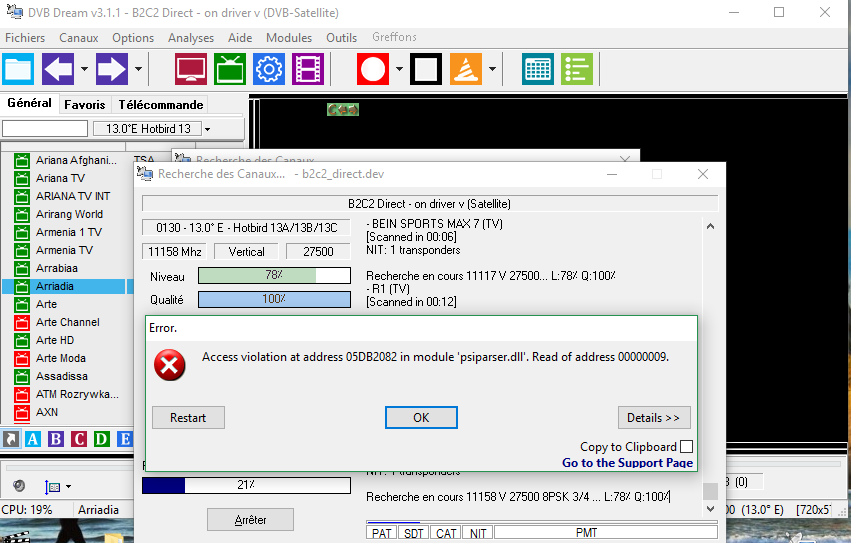This screenshot has height=543, width=851.
Task: Select favorites group D icon
Action: point(101,439)
